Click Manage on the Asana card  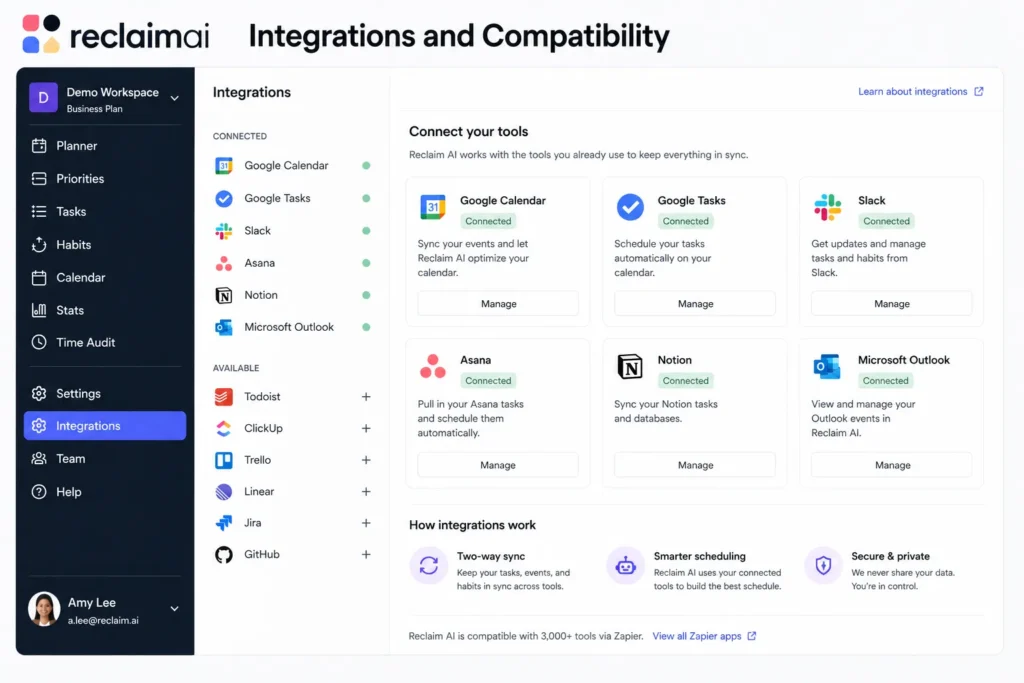point(498,465)
